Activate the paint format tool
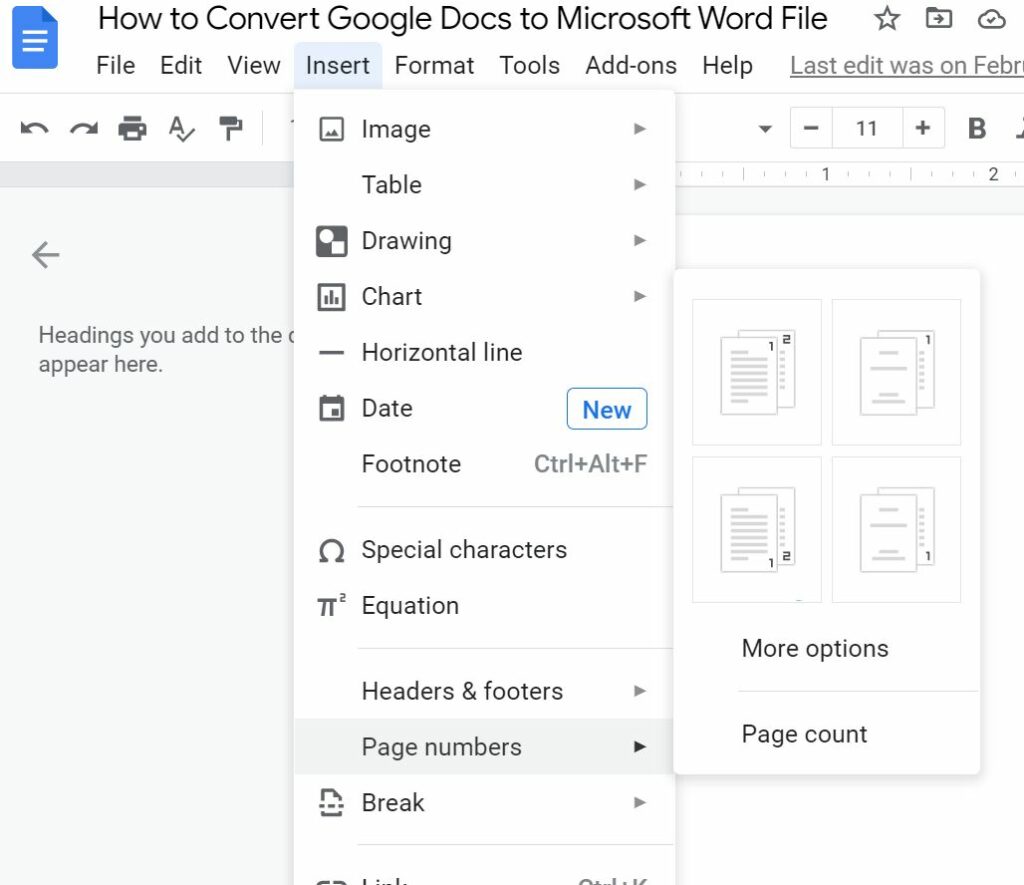The image size is (1024, 885). tap(230, 128)
